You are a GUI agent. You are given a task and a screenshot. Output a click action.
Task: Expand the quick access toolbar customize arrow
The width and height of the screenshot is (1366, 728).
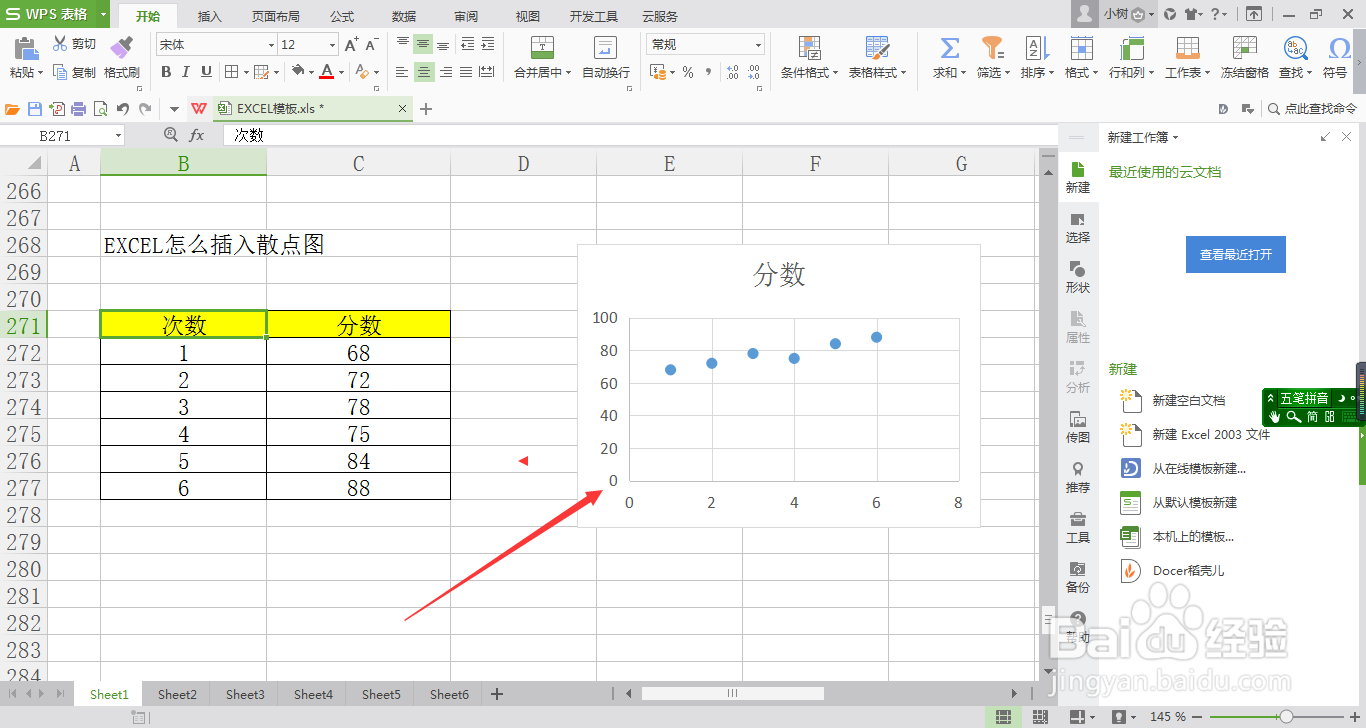[174, 109]
